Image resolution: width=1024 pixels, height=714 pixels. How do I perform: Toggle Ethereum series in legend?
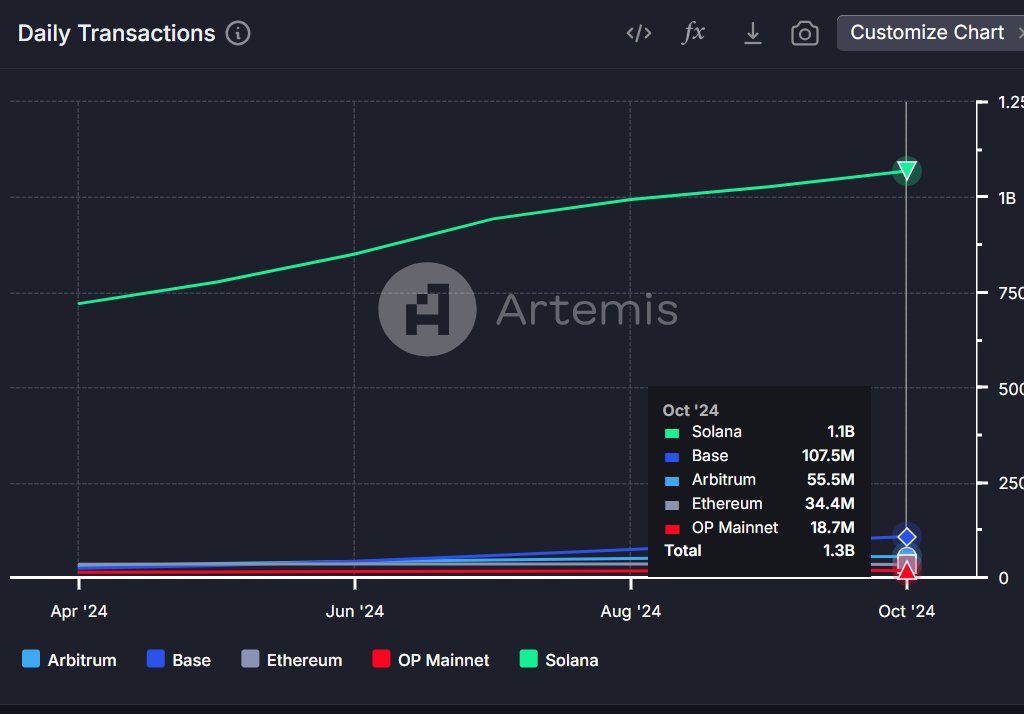292,660
